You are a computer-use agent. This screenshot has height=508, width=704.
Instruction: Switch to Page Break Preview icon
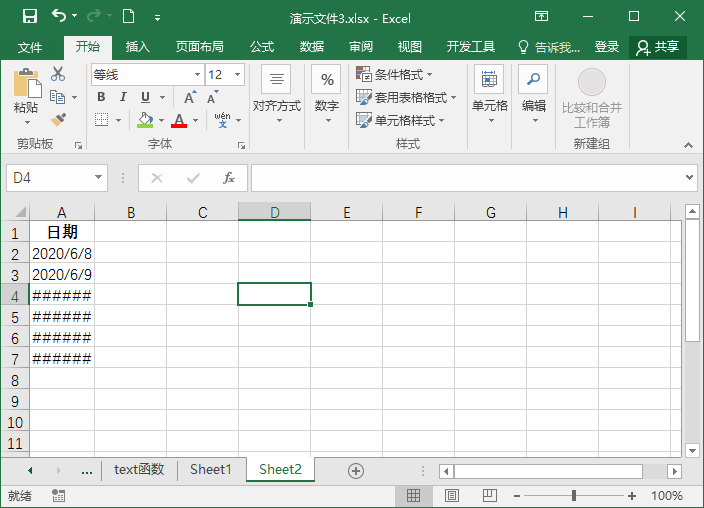pos(489,496)
